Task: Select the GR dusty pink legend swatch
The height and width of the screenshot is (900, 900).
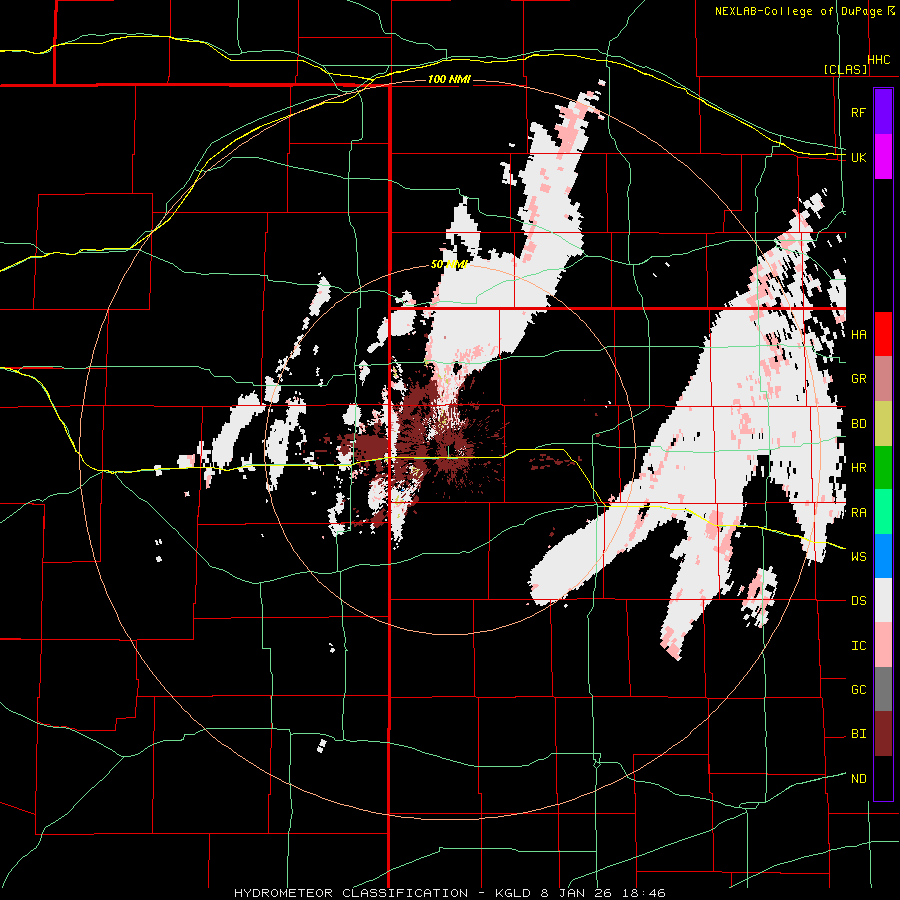Action: point(883,379)
